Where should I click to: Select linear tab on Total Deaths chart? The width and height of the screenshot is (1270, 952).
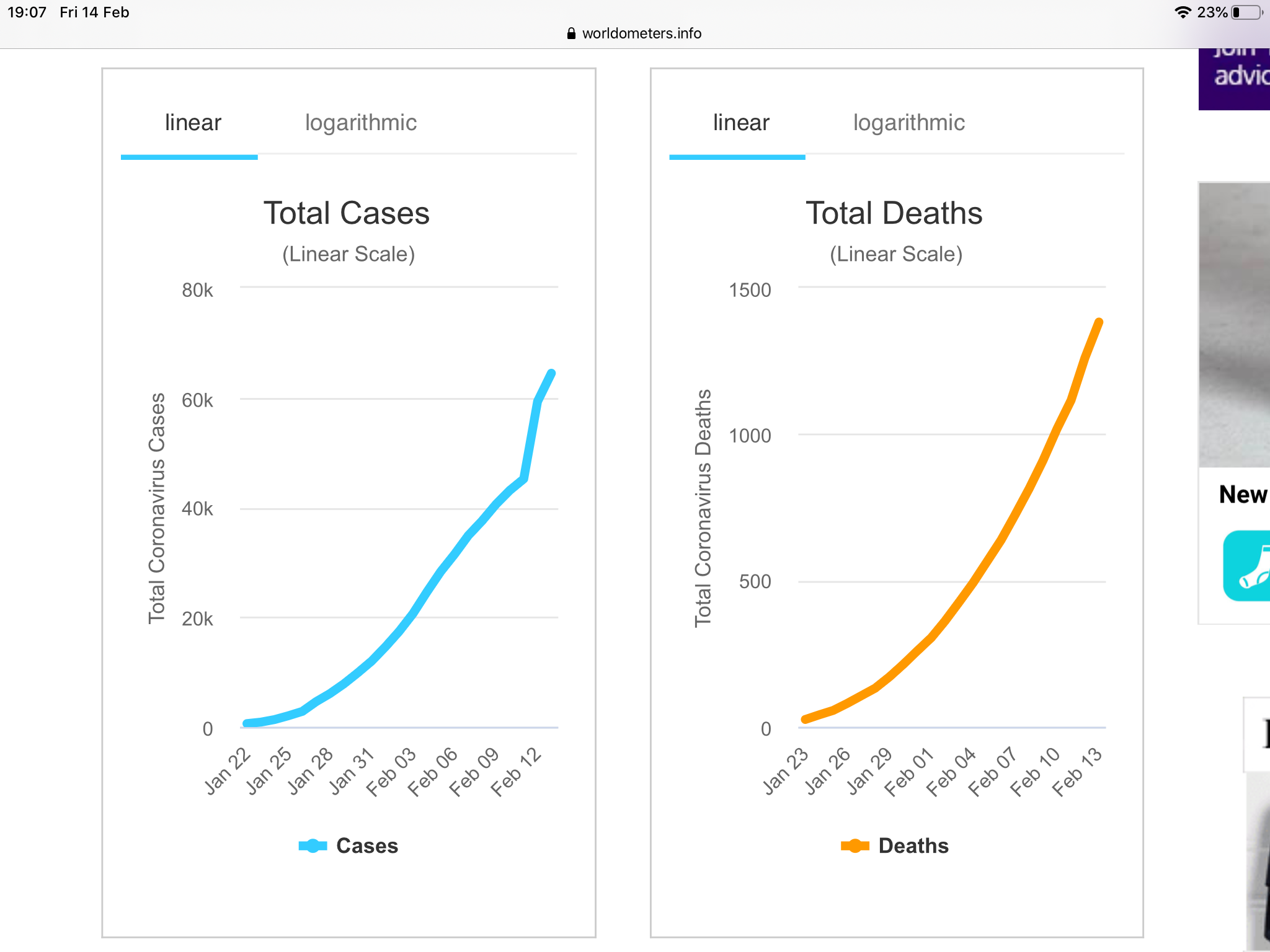pos(741,123)
